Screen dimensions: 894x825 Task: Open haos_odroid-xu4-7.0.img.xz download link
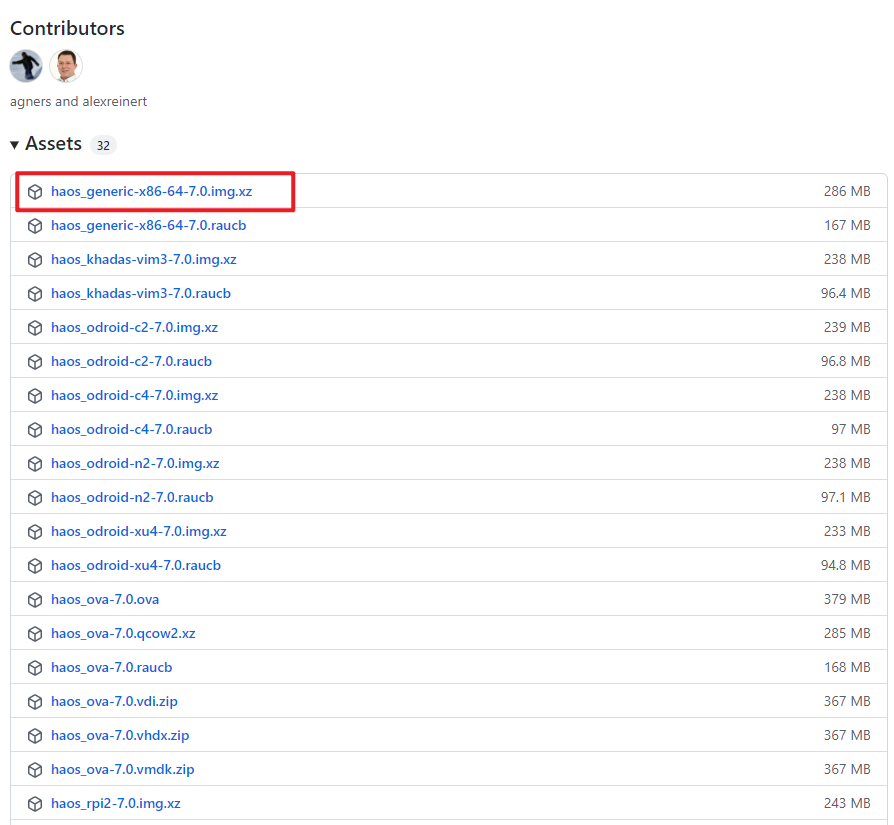tap(139, 531)
